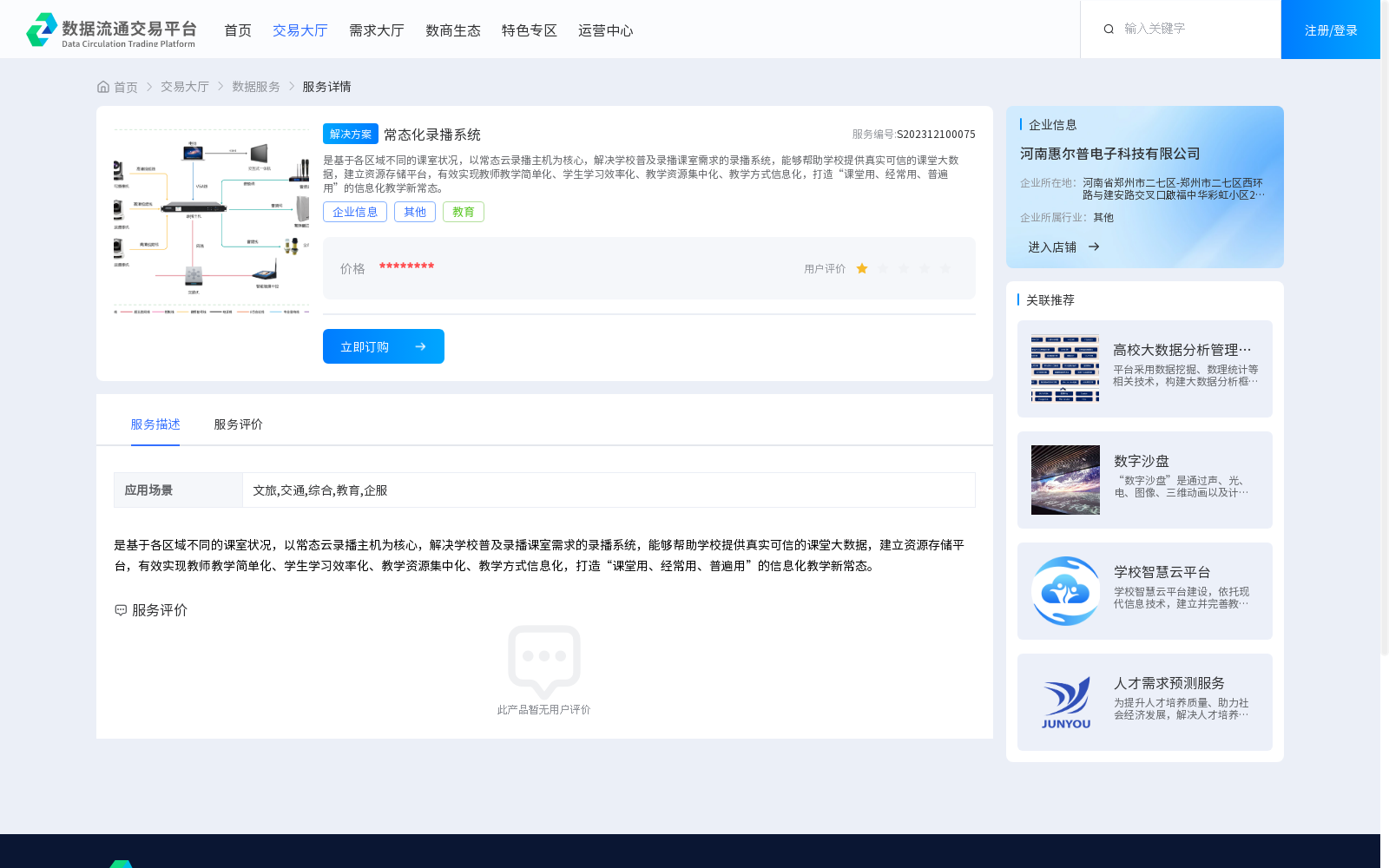1389x868 pixels.
Task: Click the 应用场景 table header cell
Action: [x=178, y=490]
